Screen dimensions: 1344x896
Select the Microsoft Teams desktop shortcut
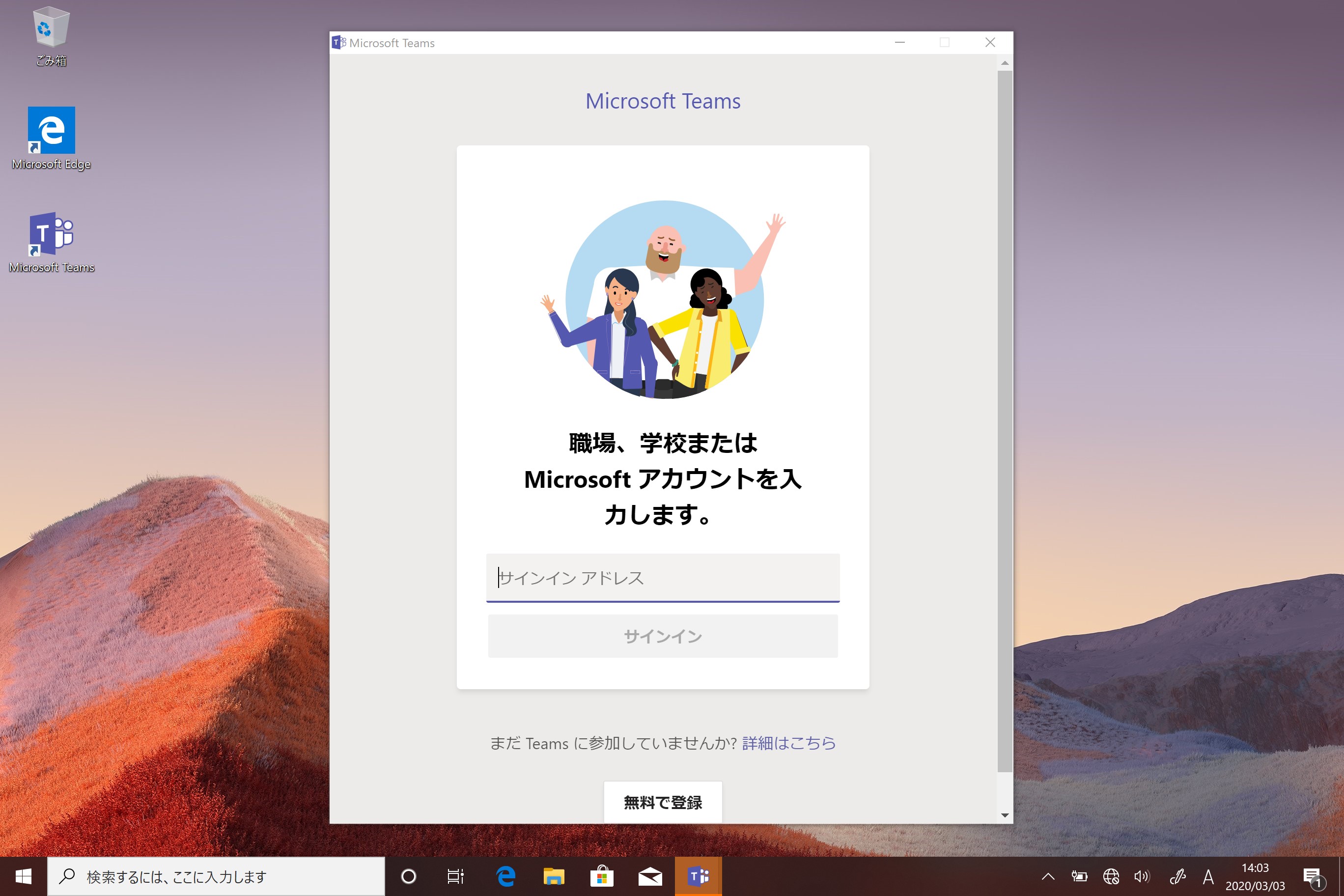tap(52, 242)
